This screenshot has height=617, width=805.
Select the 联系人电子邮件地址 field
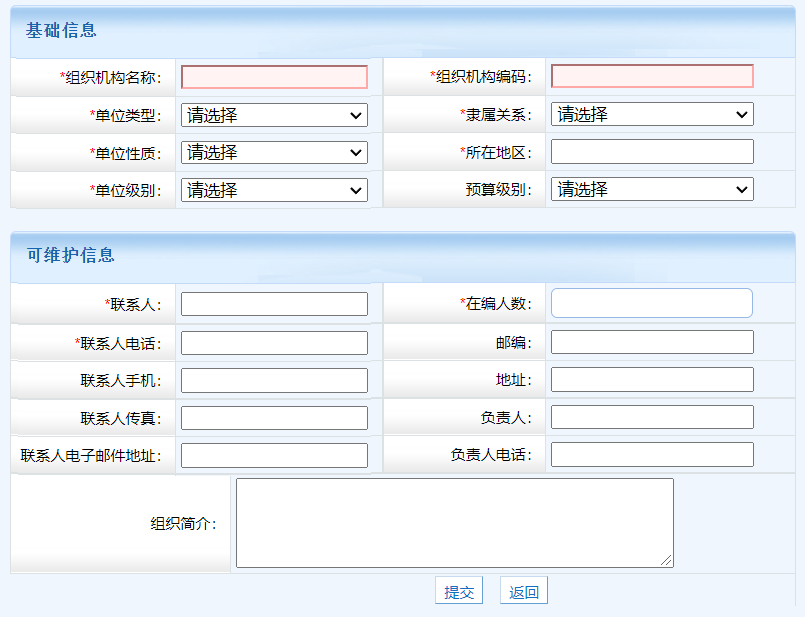coord(274,455)
